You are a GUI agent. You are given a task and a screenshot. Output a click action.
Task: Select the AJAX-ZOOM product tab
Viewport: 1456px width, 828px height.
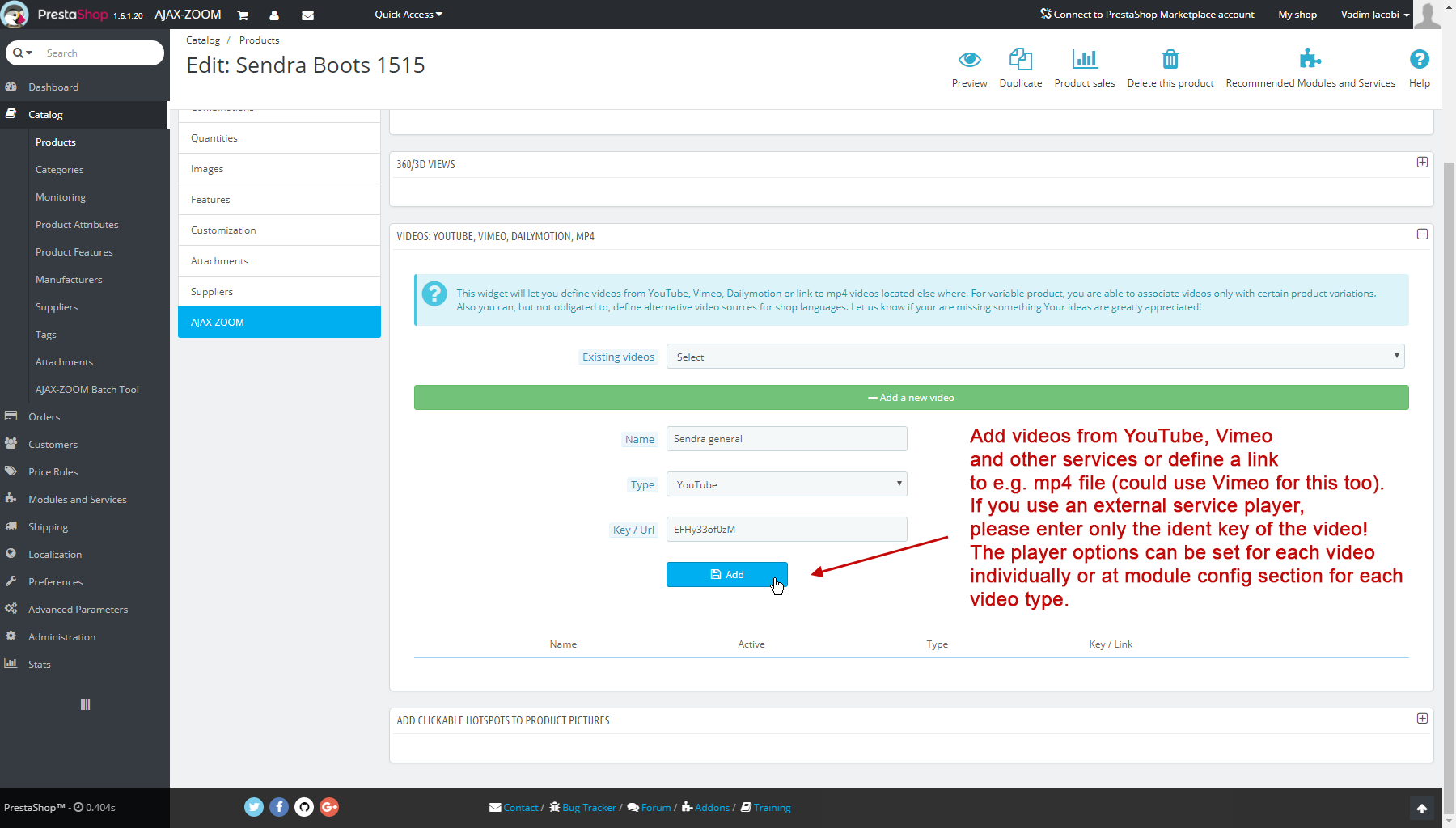pos(279,323)
